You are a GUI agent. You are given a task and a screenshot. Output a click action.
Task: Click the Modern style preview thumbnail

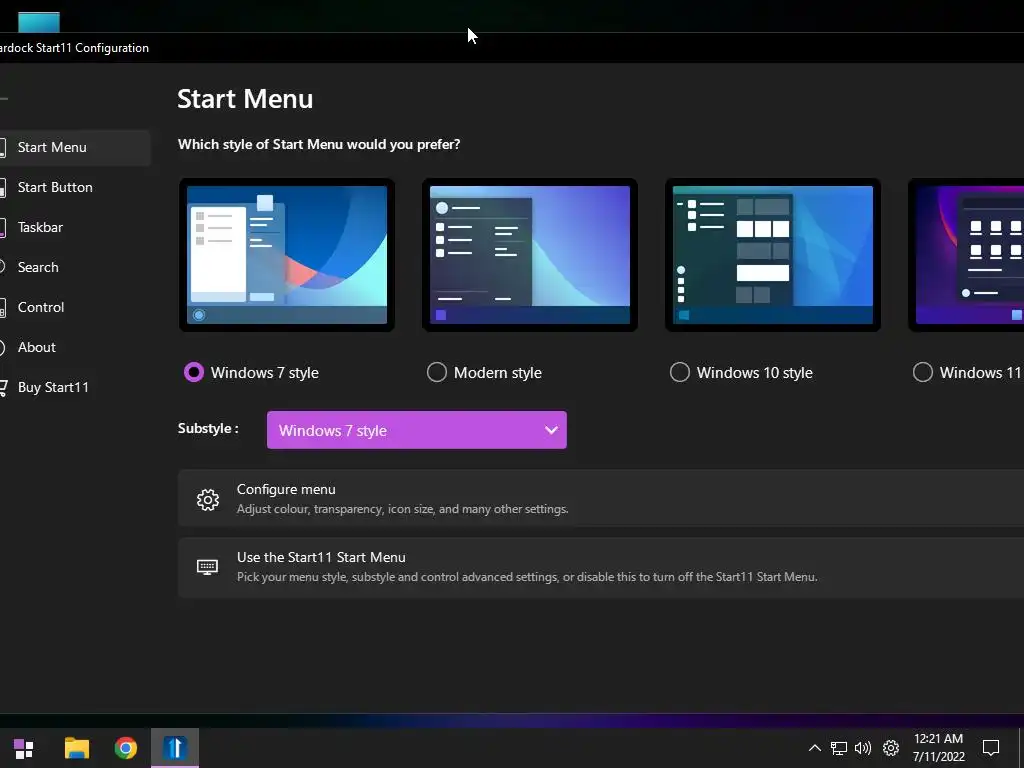point(530,255)
